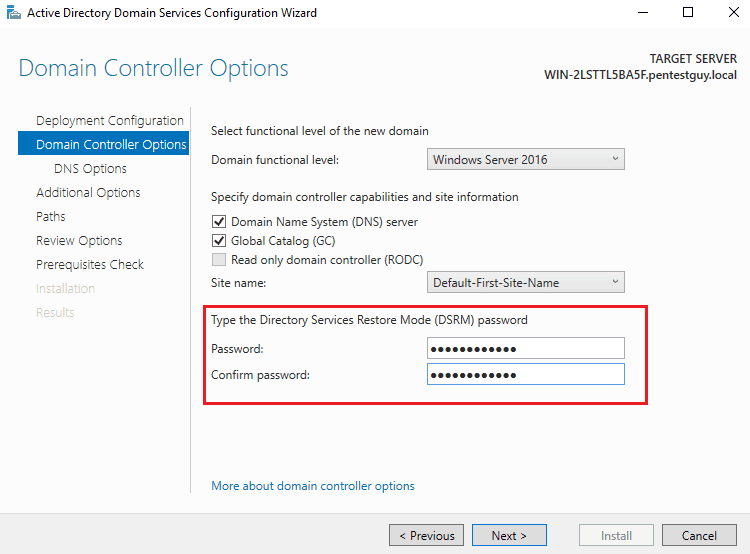Open the Site name dropdown
The image size is (750, 554).
(x=526, y=282)
